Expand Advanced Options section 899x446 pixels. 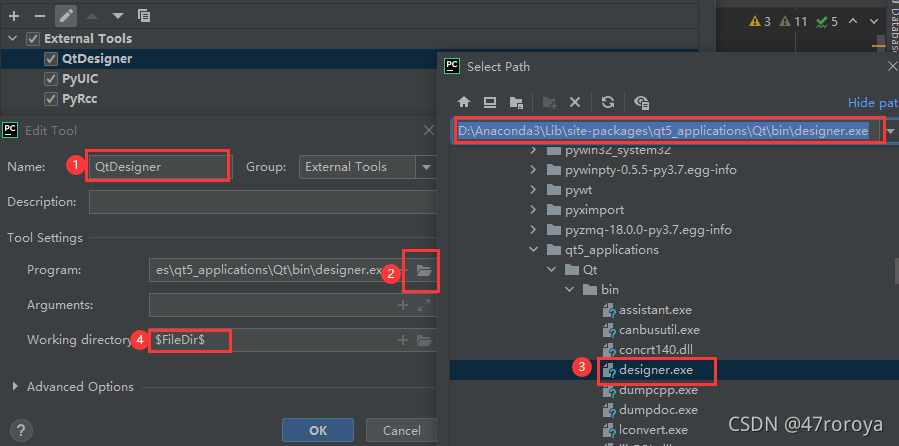15,387
